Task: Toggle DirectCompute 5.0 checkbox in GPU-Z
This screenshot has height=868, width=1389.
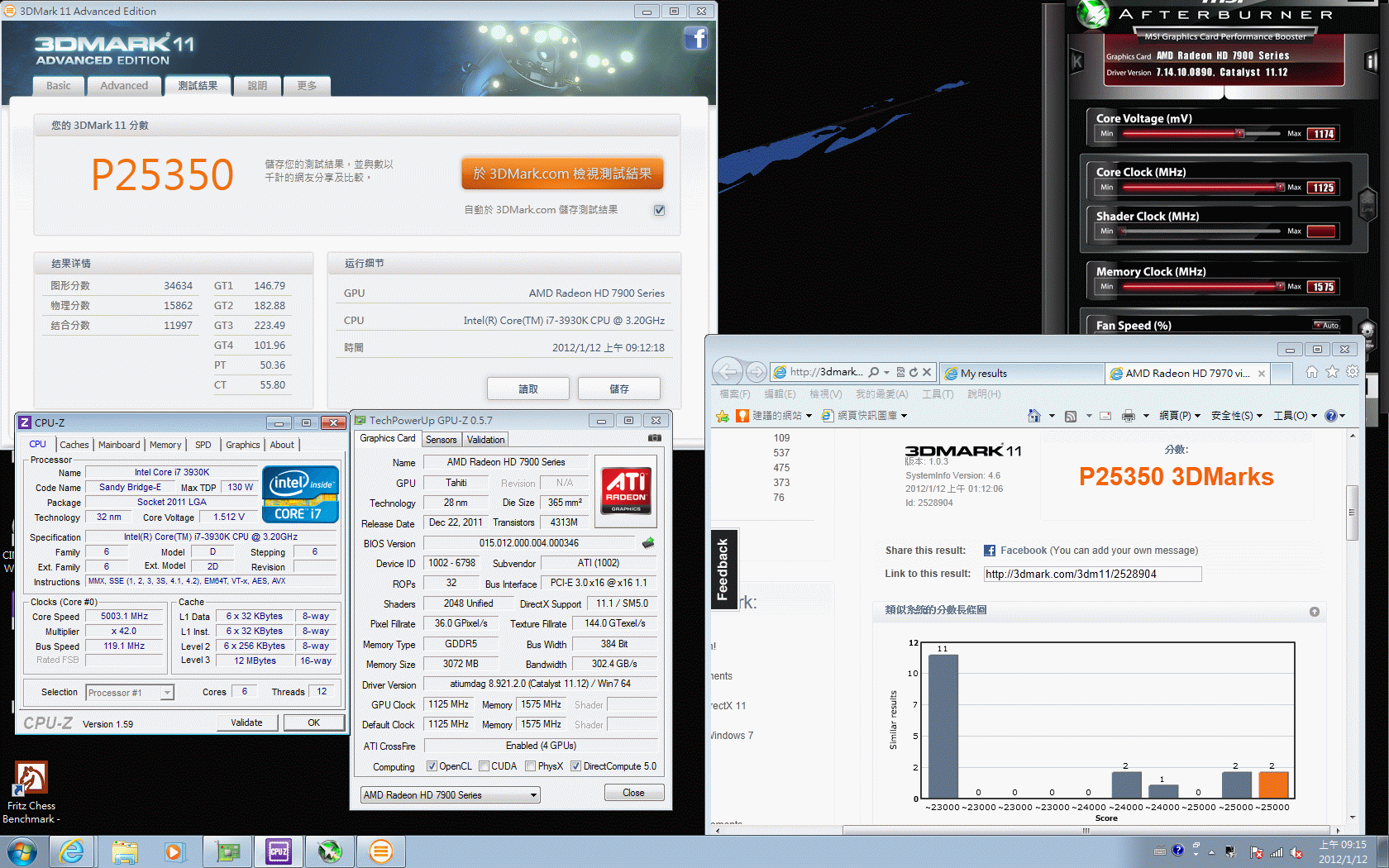Action: 576,766
